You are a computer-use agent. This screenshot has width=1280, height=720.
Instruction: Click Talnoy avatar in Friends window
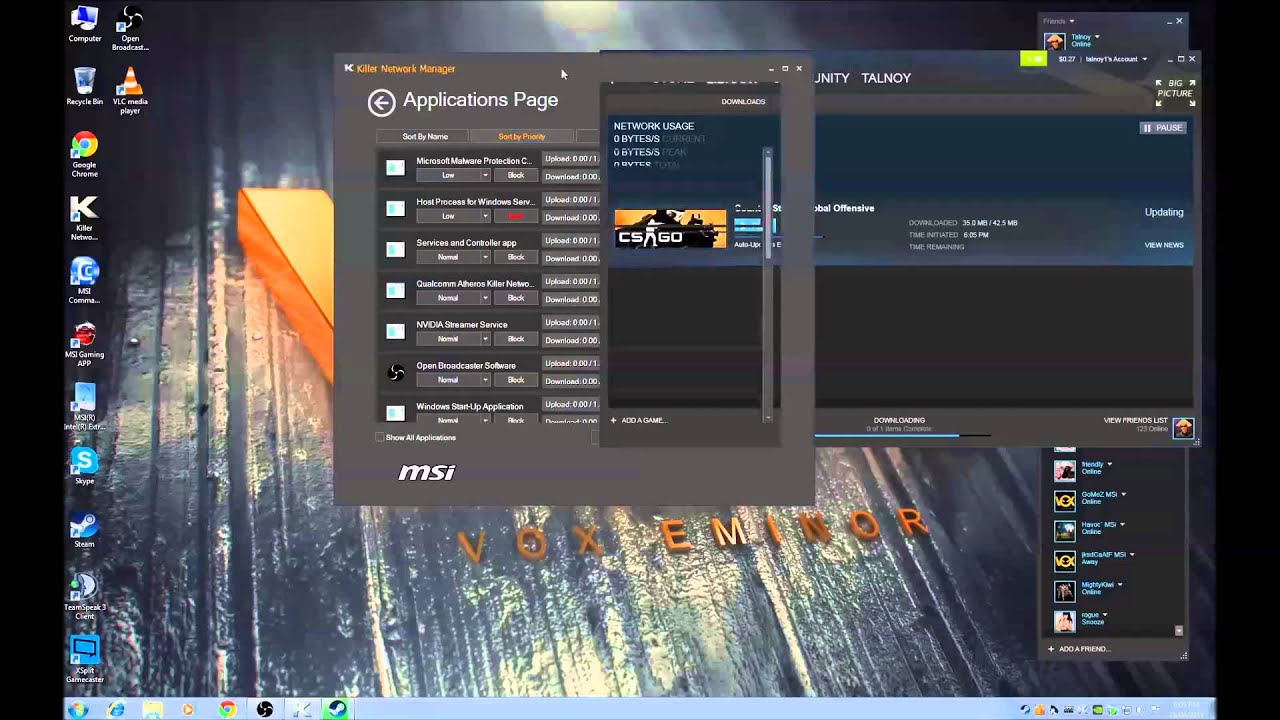[1054, 41]
